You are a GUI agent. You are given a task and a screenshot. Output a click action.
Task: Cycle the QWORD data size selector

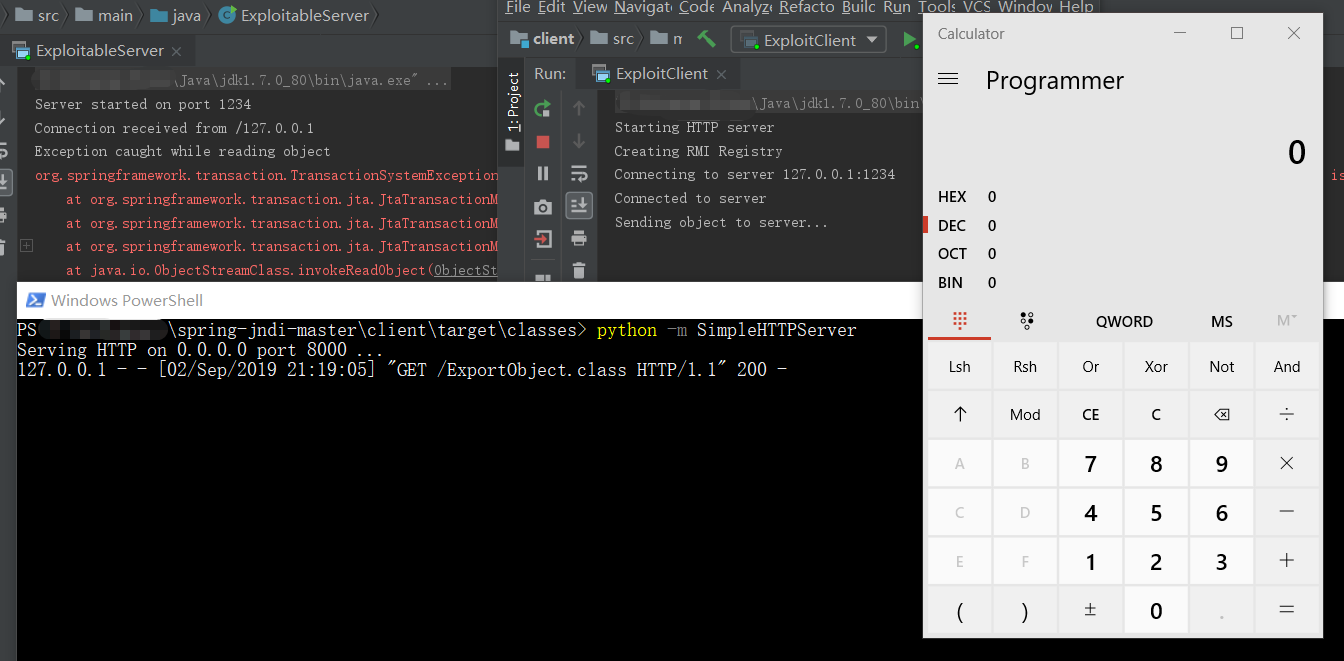tap(1124, 321)
